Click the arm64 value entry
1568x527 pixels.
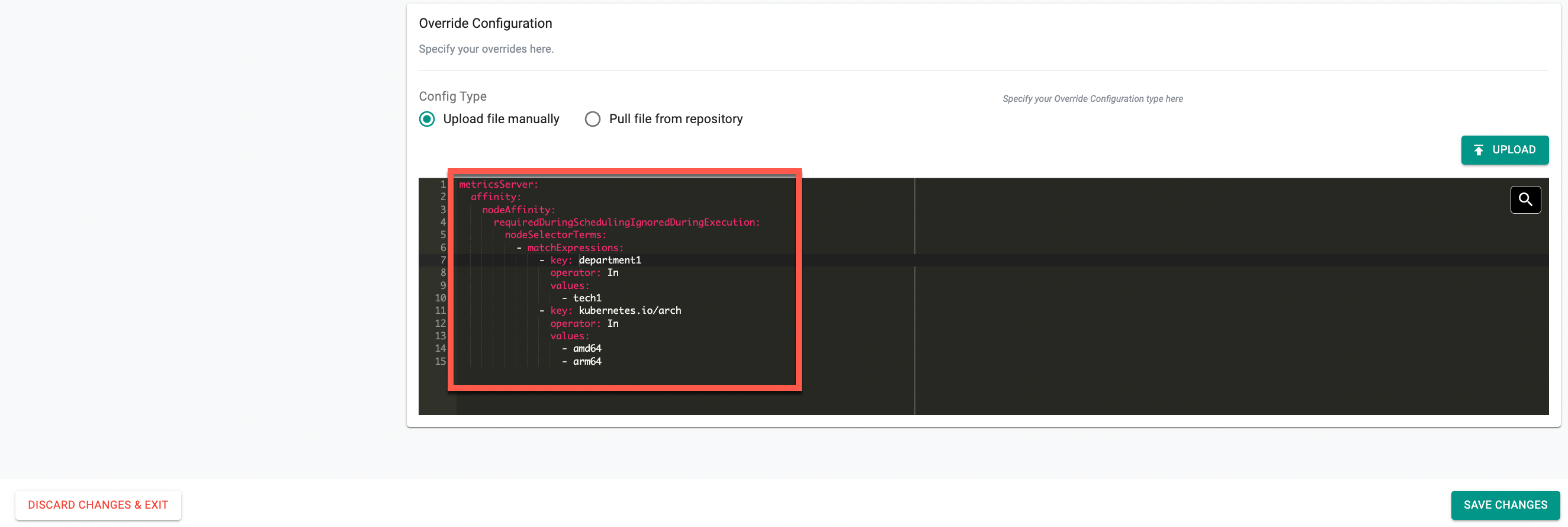(587, 361)
